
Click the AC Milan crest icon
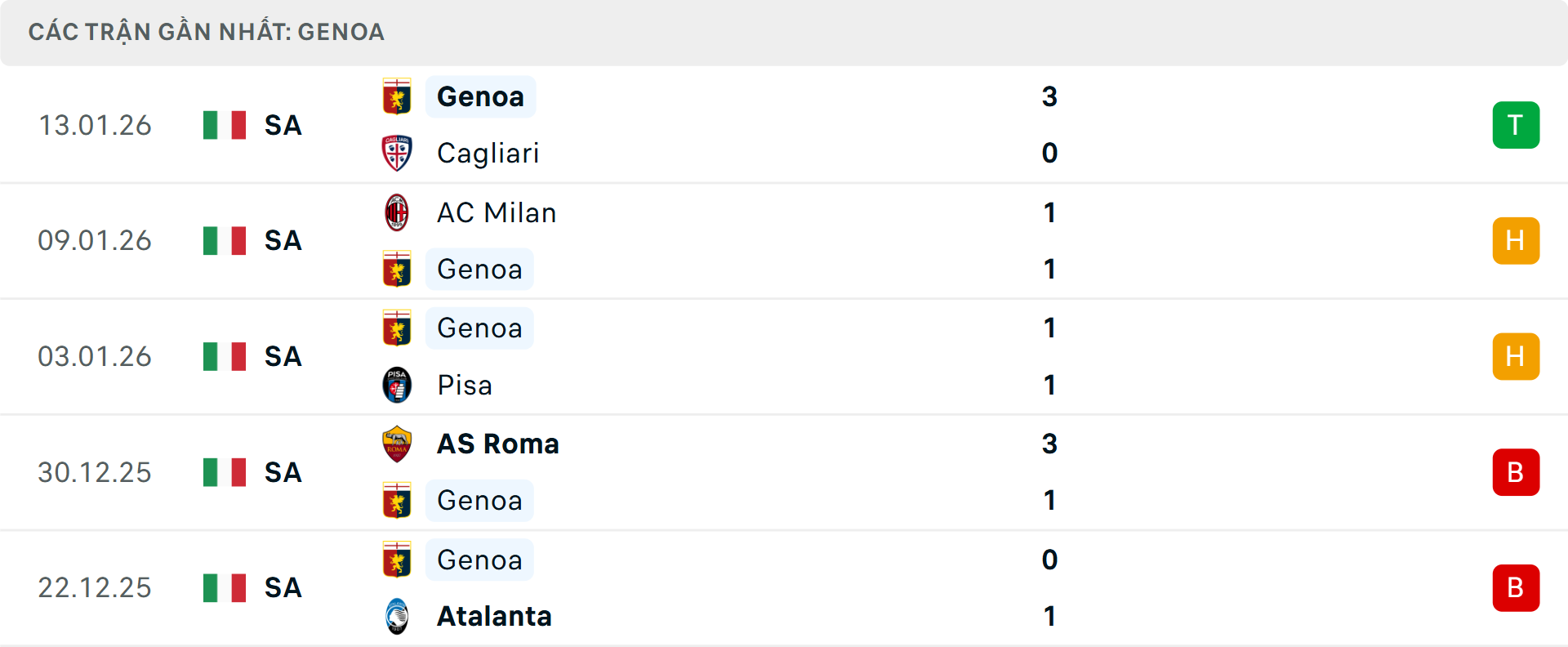pyautogui.click(x=398, y=212)
